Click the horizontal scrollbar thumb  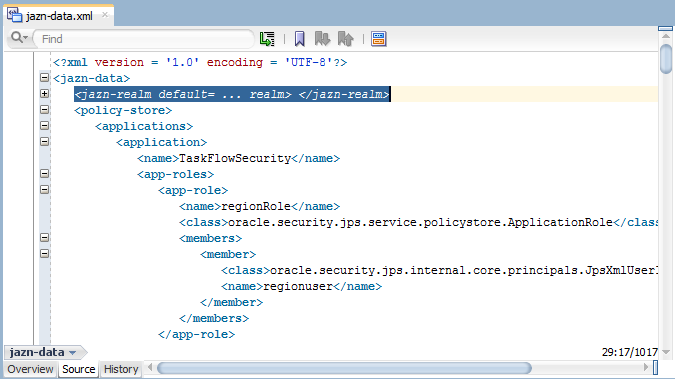pyautogui.click(x=344, y=368)
